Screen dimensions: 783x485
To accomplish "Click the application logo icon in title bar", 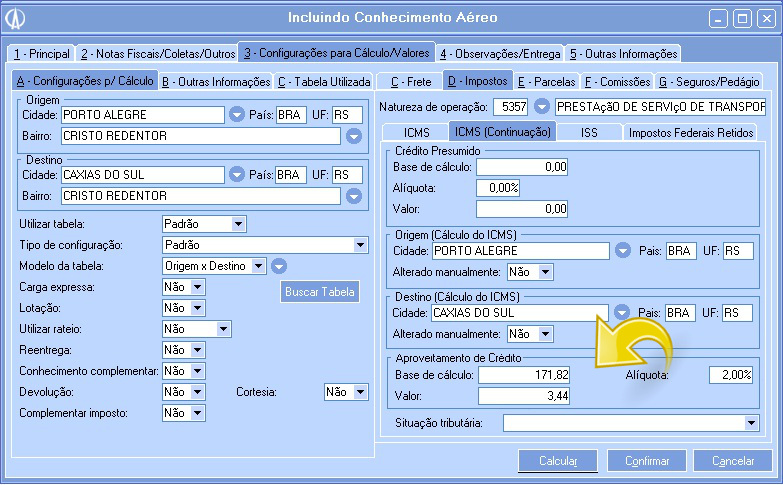I will 16,18.
